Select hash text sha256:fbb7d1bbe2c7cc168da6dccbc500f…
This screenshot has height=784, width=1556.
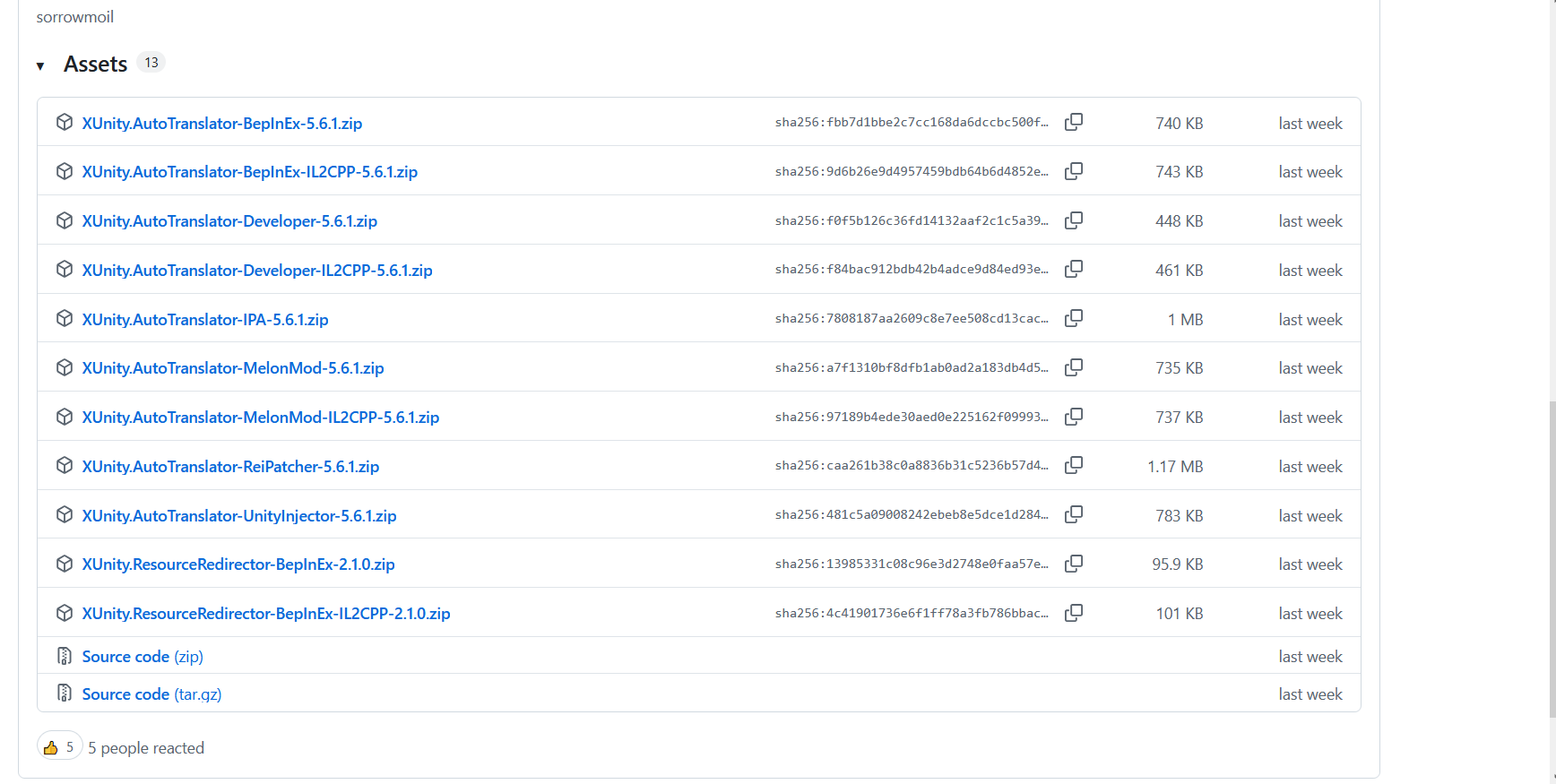912,123
